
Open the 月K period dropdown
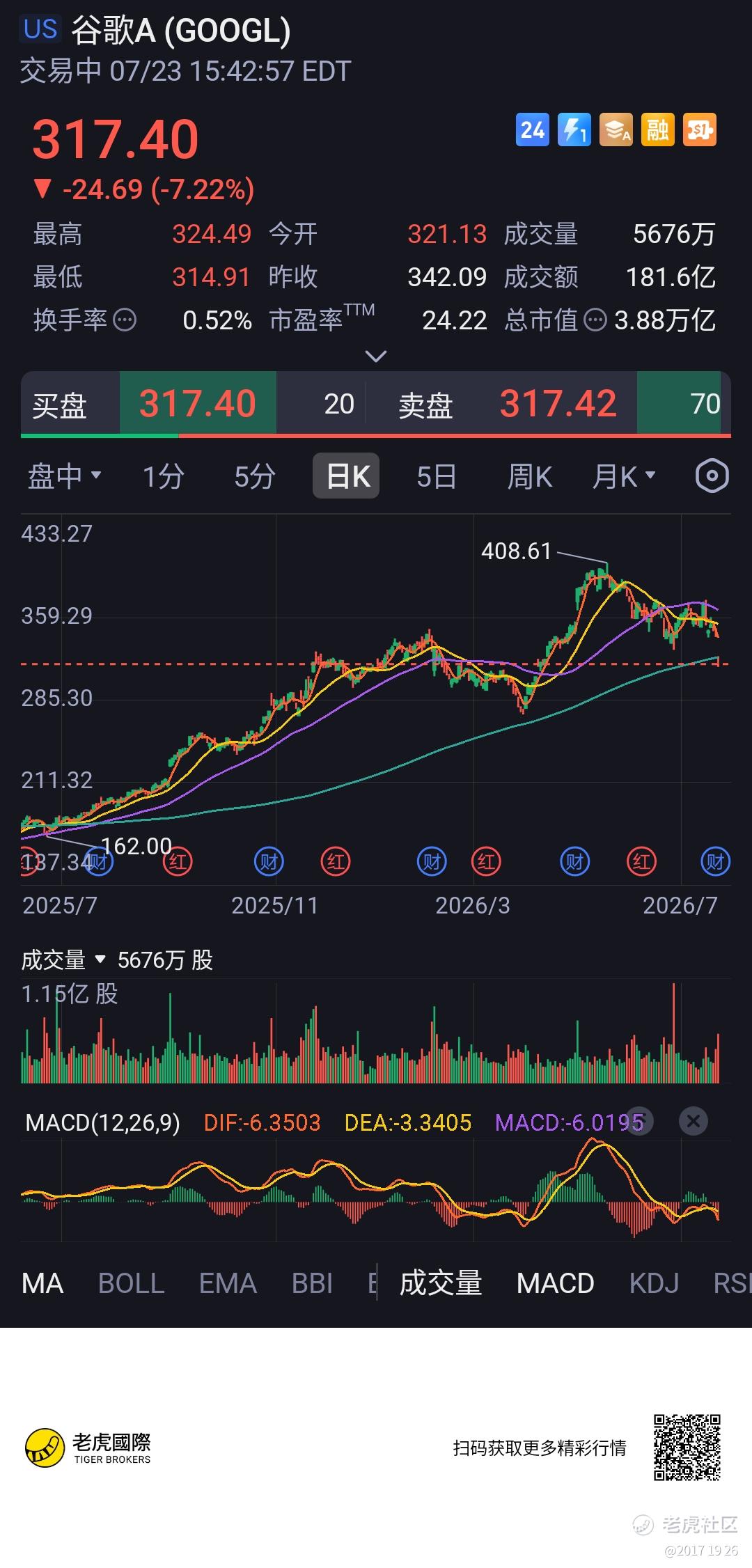[624, 476]
